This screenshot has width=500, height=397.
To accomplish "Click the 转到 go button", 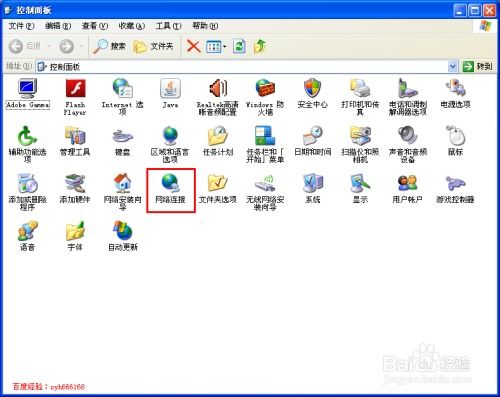I will (x=477, y=66).
